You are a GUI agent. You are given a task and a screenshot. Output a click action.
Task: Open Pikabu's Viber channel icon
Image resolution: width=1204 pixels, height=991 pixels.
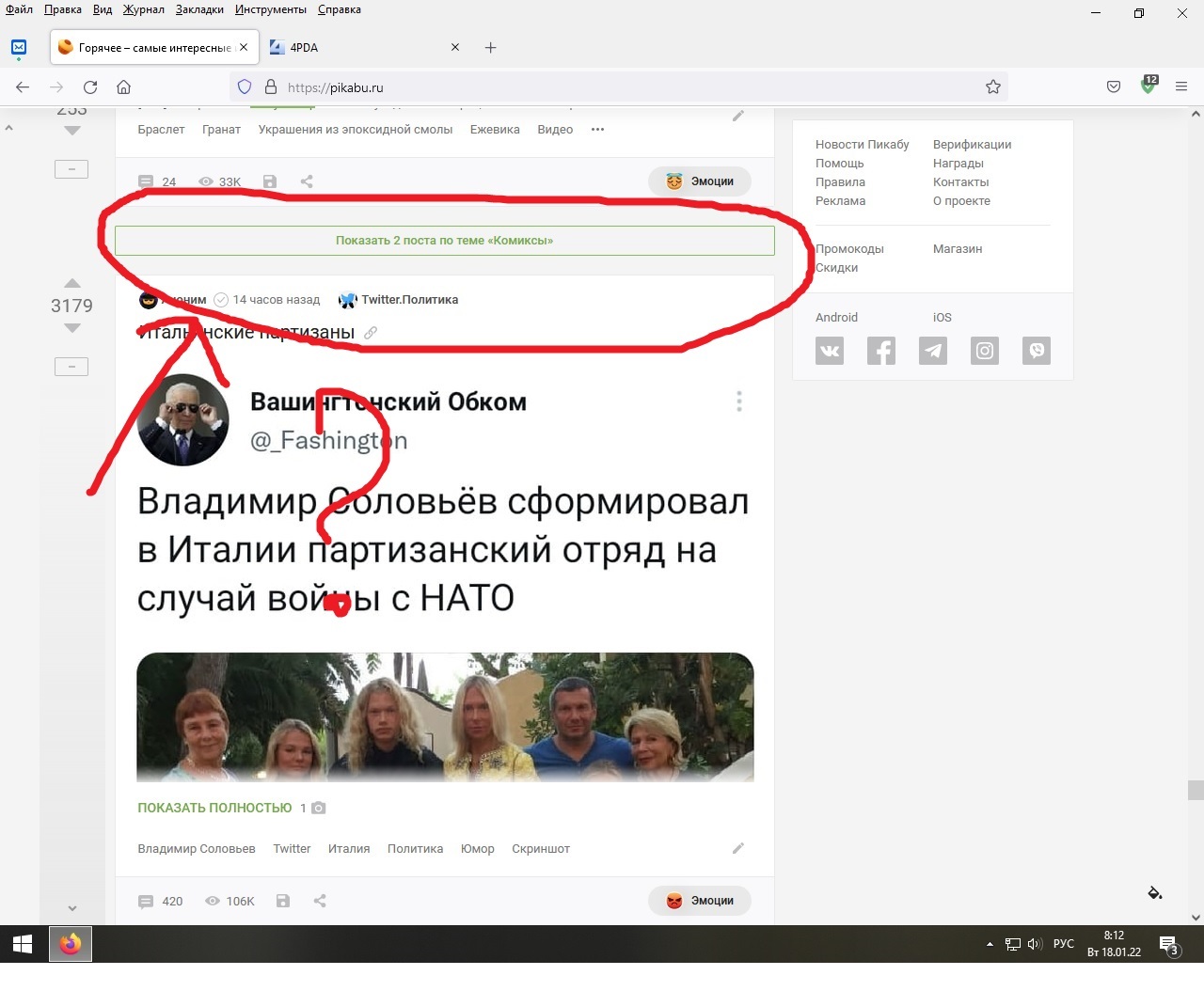pyautogui.click(x=1037, y=351)
